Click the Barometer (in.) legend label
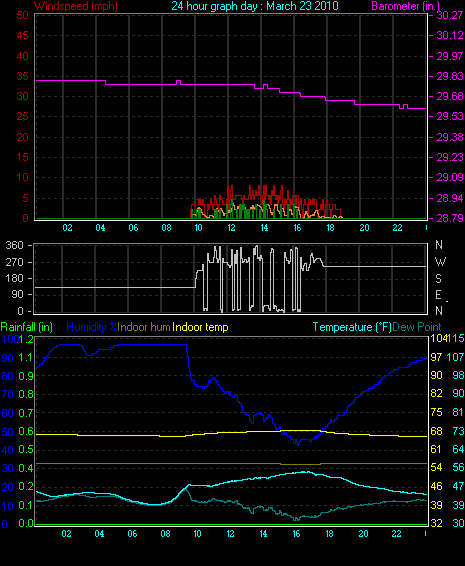The height and width of the screenshot is (566, 465). point(405,6)
